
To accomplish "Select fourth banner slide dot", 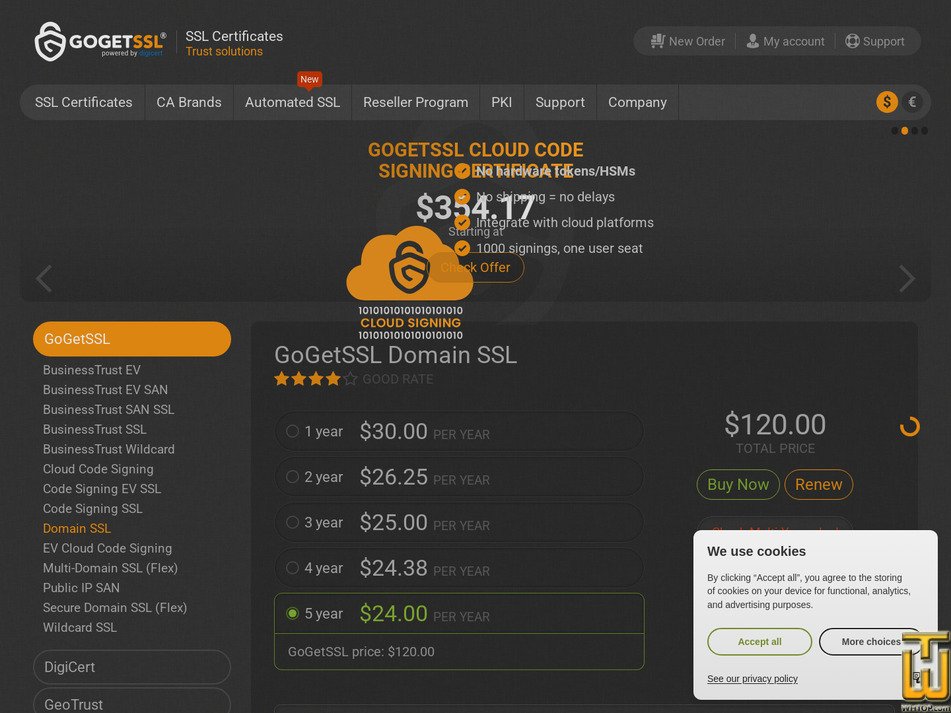I will click(x=924, y=130).
